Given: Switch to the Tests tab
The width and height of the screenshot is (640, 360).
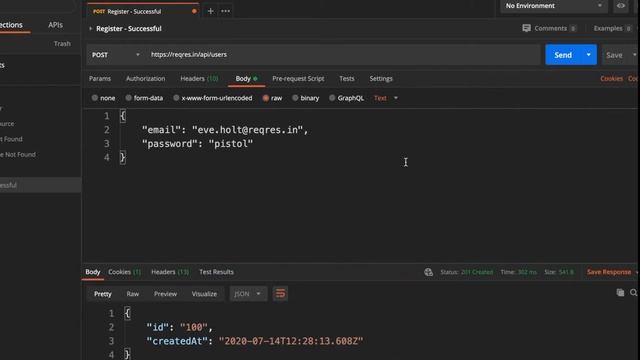Looking at the screenshot, I should click(347, 78).
